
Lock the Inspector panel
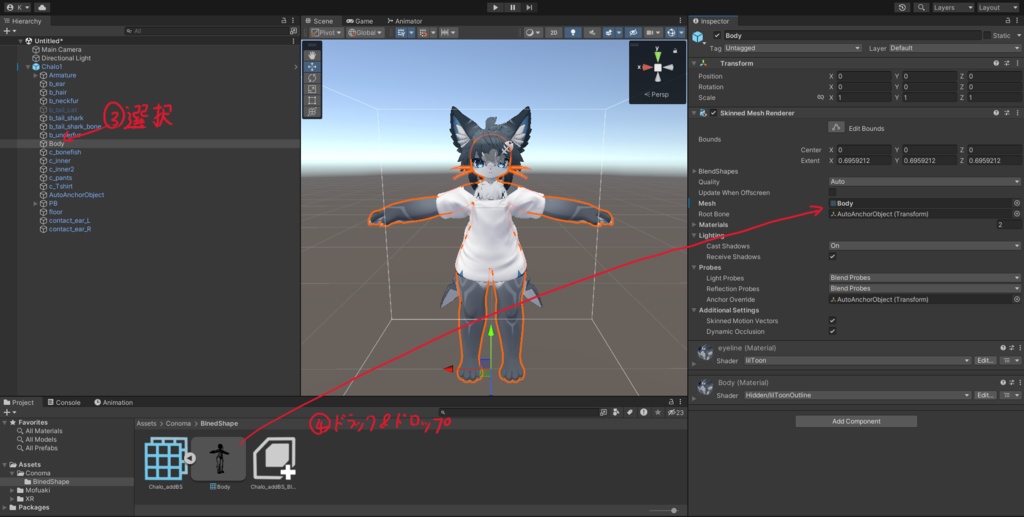pyautogui.click(x=1008, y=21)
